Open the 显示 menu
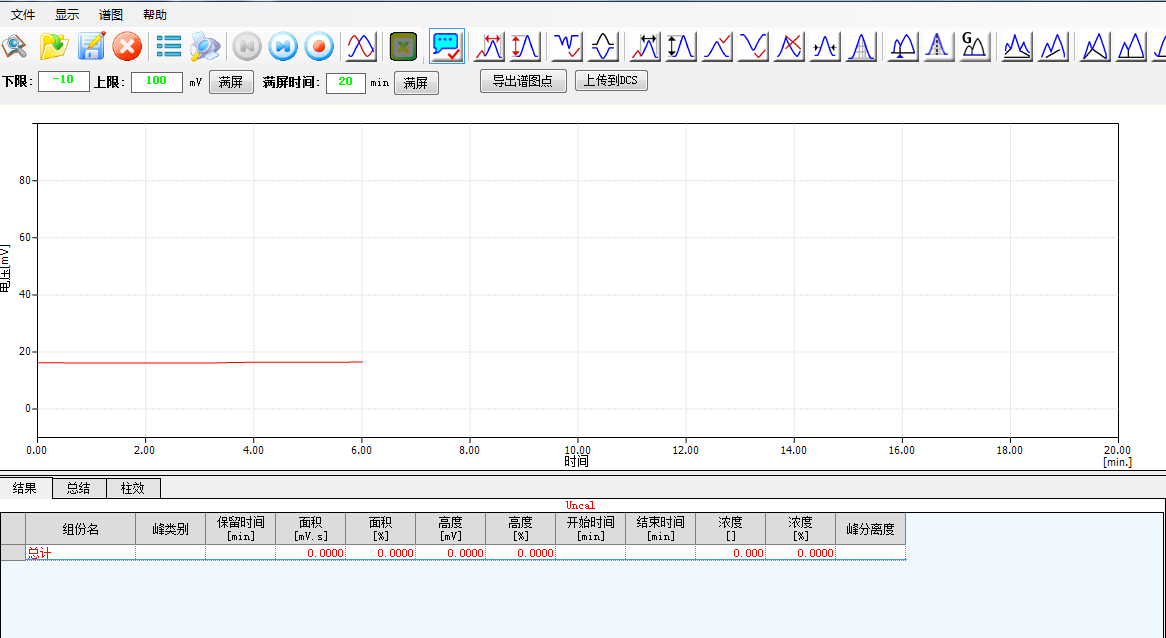The width and height of the screenshot is (1166, 638). 67,15
